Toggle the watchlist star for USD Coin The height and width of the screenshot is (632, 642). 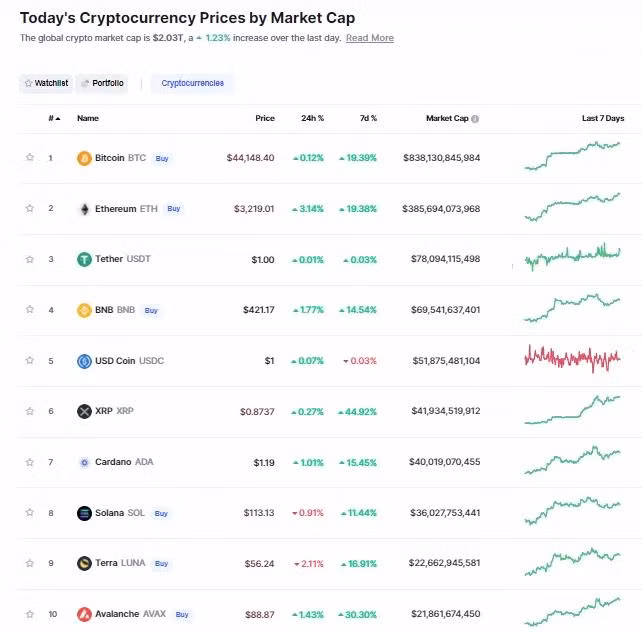[x=30, y=361]
